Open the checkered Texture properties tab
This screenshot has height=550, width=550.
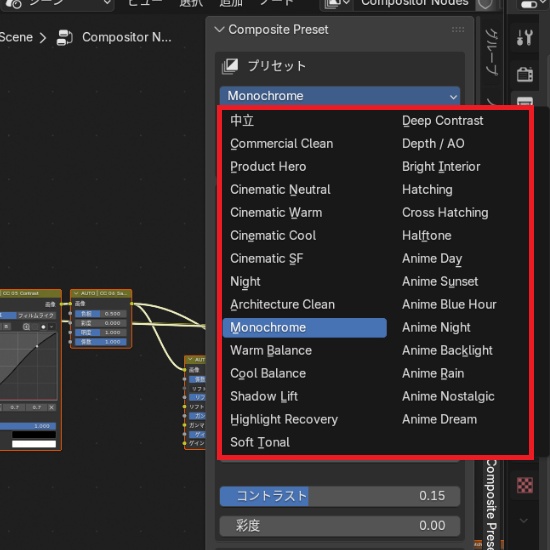(525, 485)
